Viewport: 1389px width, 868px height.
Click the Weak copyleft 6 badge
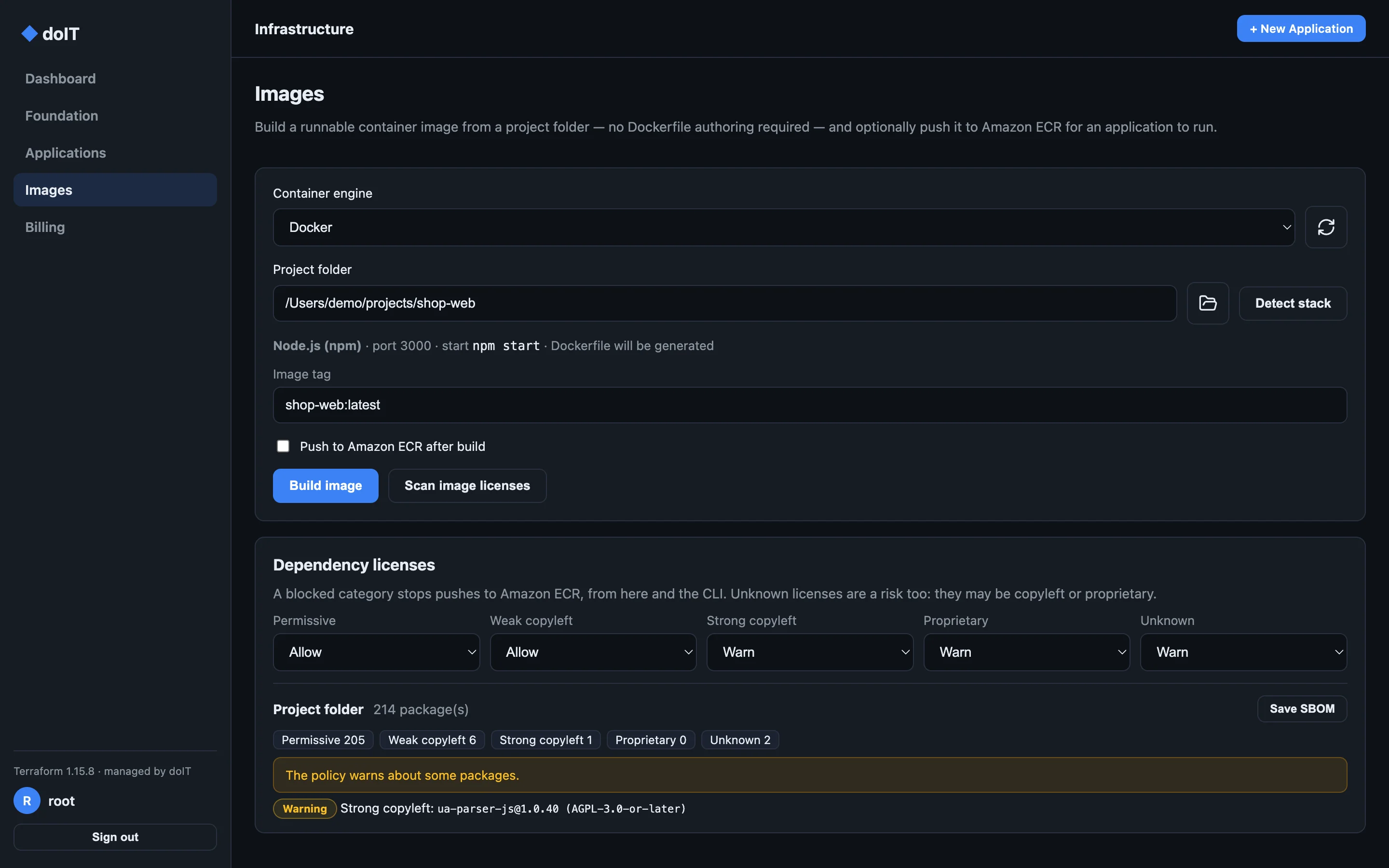[432, 740]
